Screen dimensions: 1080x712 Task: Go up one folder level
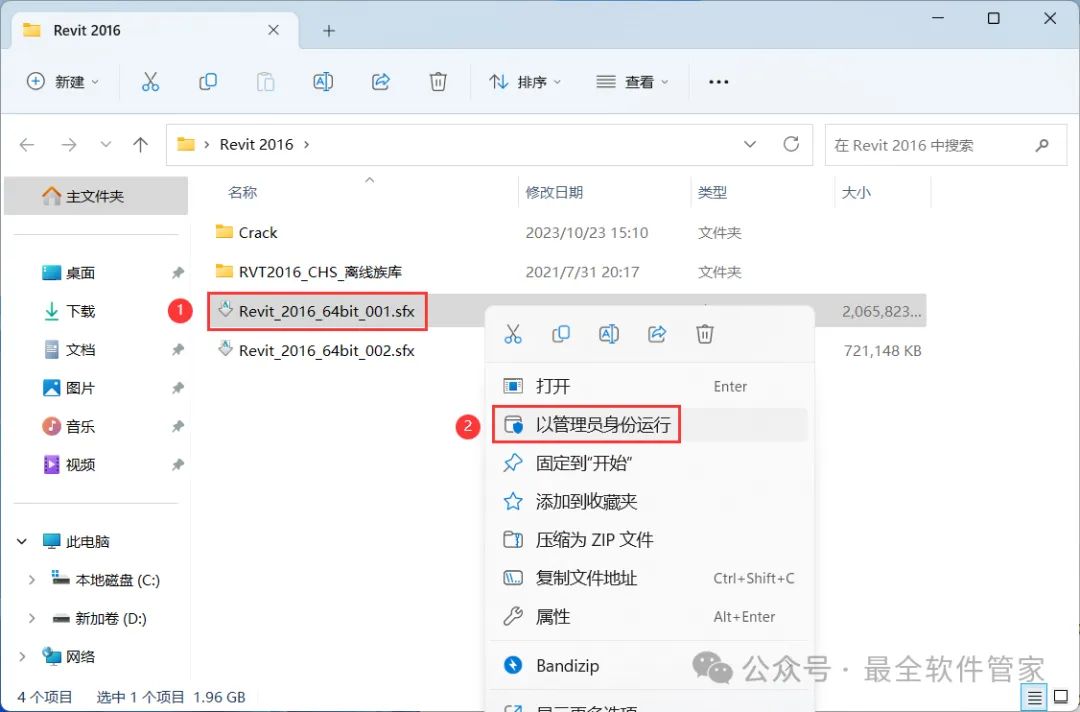(141, 145)
